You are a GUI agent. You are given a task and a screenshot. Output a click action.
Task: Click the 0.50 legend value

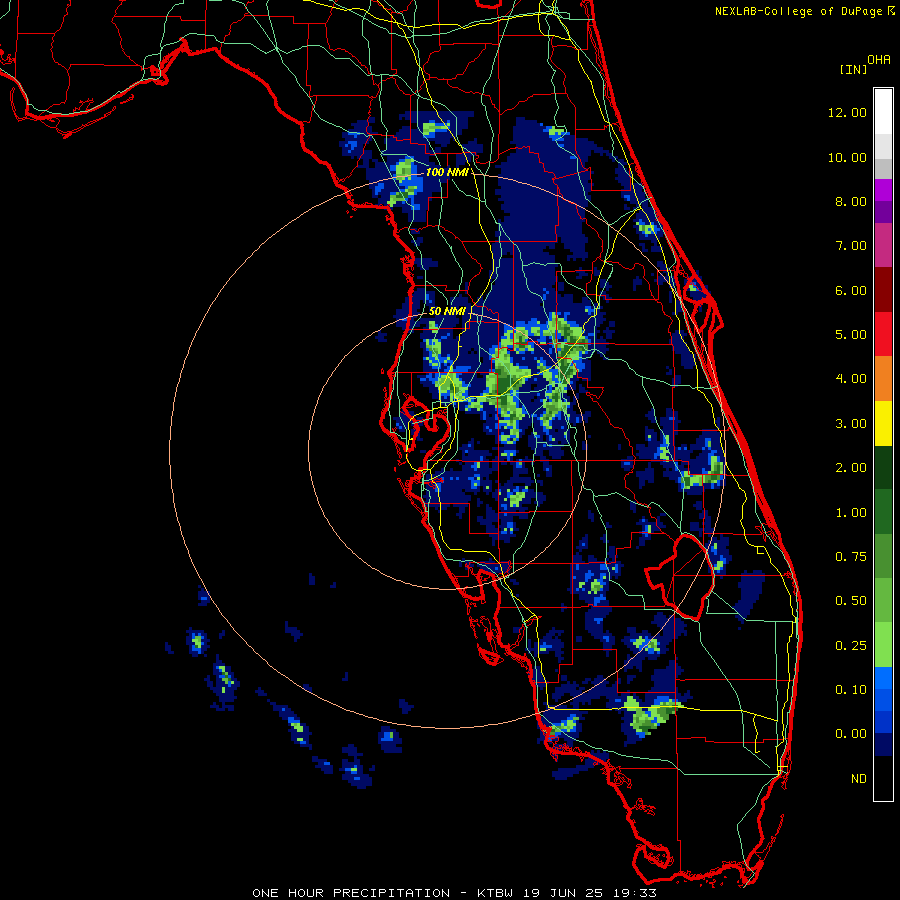click(x=851, y=601)
